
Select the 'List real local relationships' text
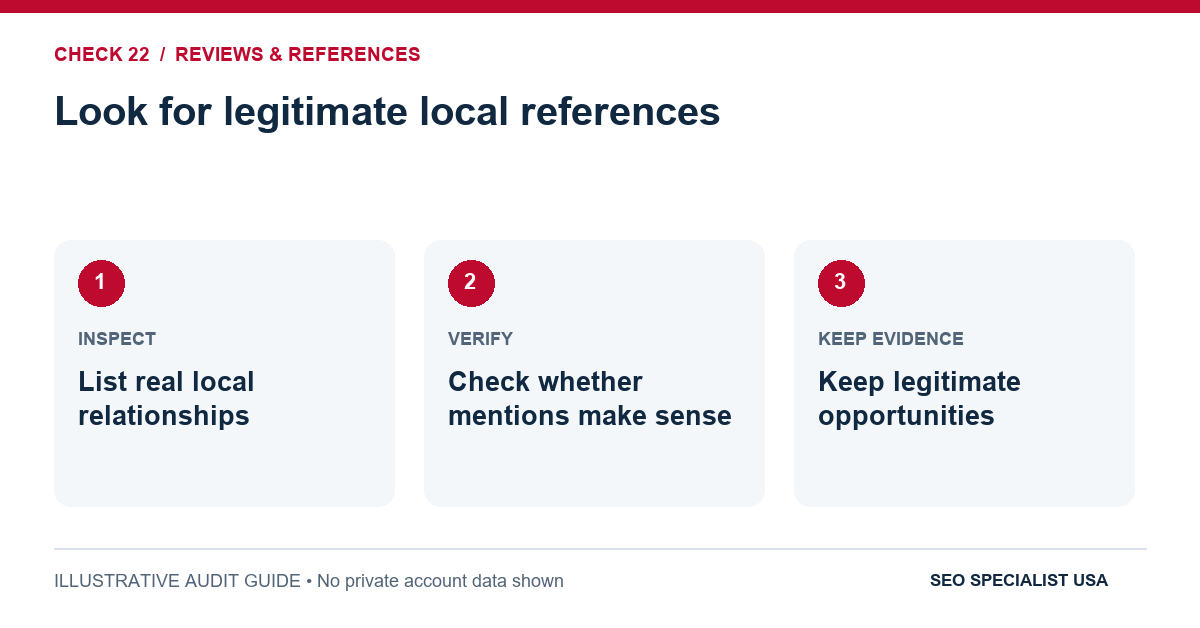click(166, 398)
